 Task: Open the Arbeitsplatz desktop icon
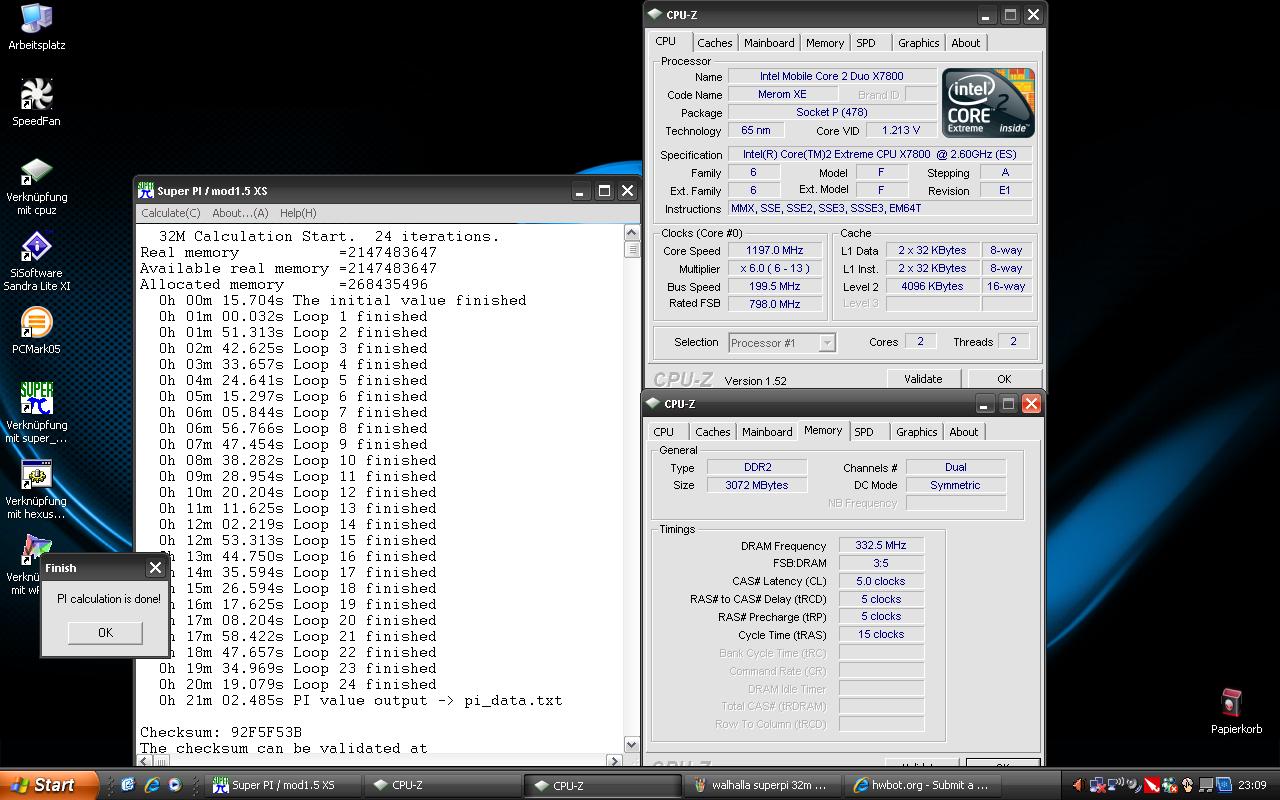pyautogui.click(x=37, y=27)
